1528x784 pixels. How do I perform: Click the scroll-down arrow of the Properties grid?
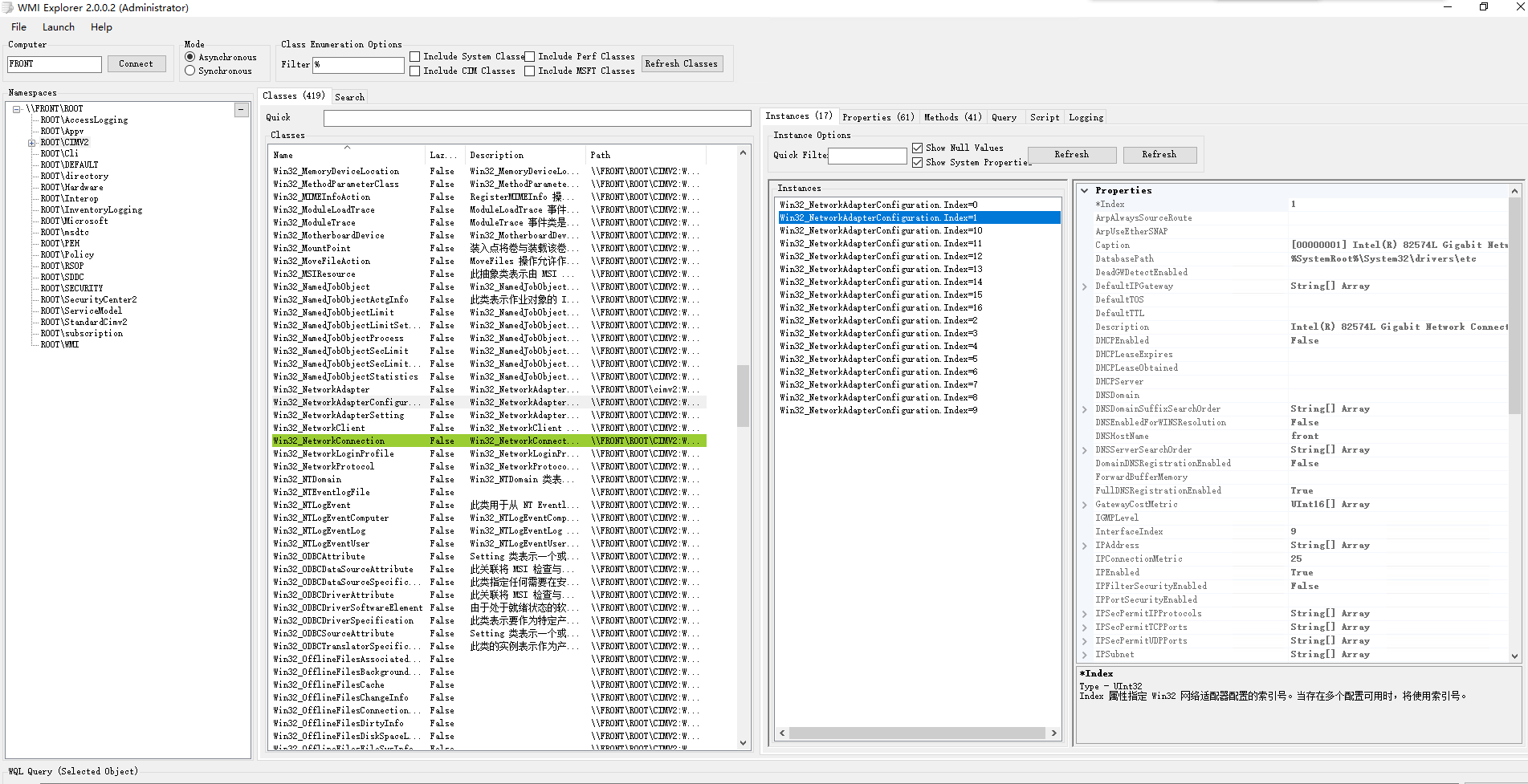1514,656
